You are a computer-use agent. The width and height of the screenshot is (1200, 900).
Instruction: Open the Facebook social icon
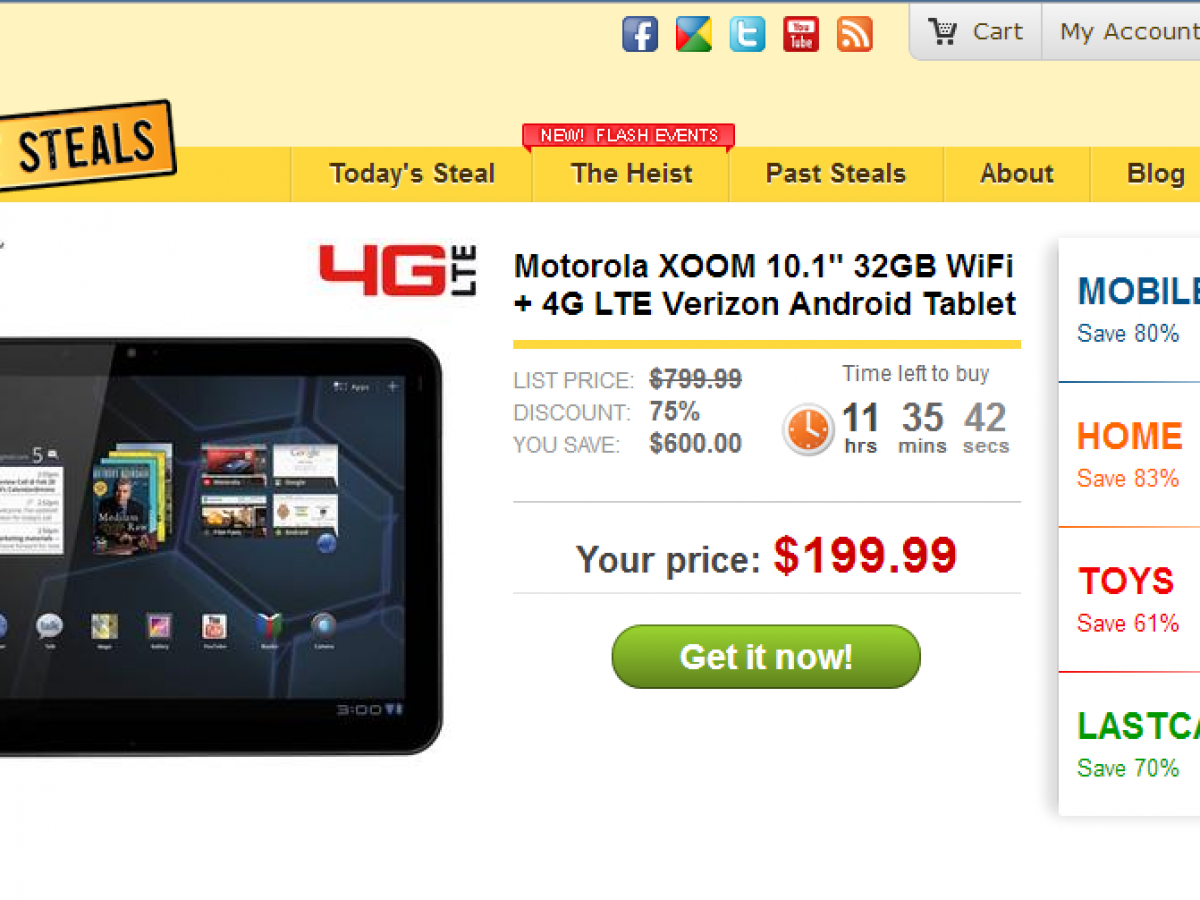[640, 34]
